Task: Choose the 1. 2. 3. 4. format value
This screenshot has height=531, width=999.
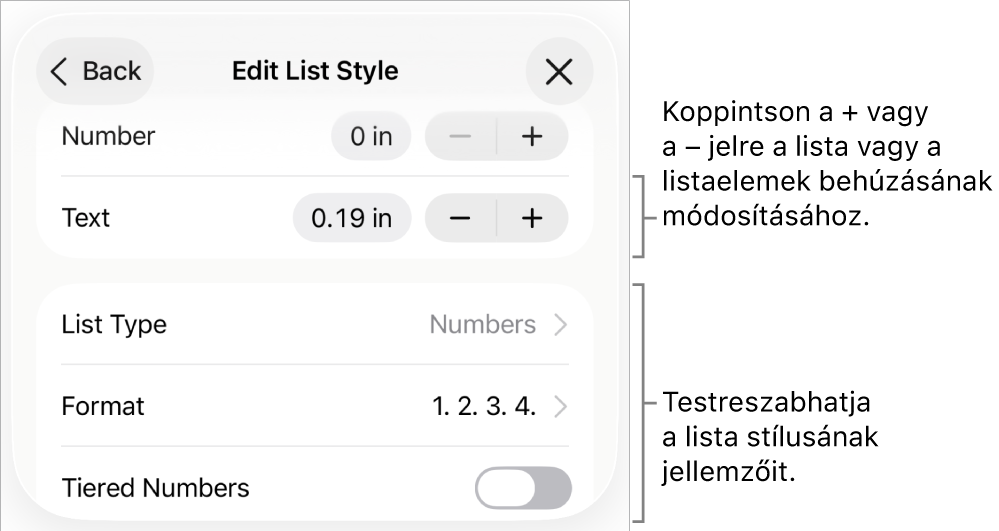Action: tap(484, 406)
